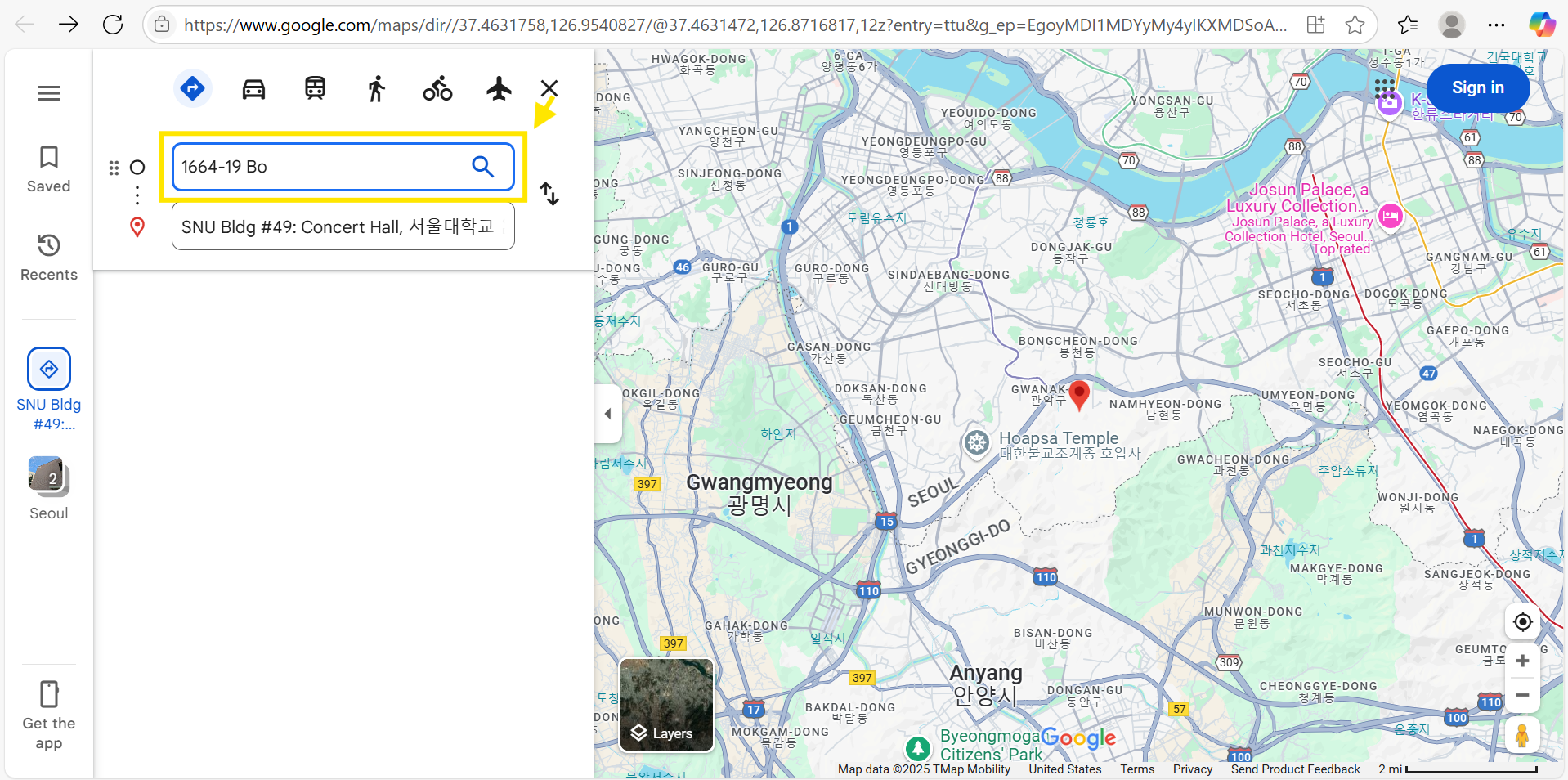Click the Sign in button
Image resolution: width=1568 pixels, height=780 pixels.
pos(1477,87)
